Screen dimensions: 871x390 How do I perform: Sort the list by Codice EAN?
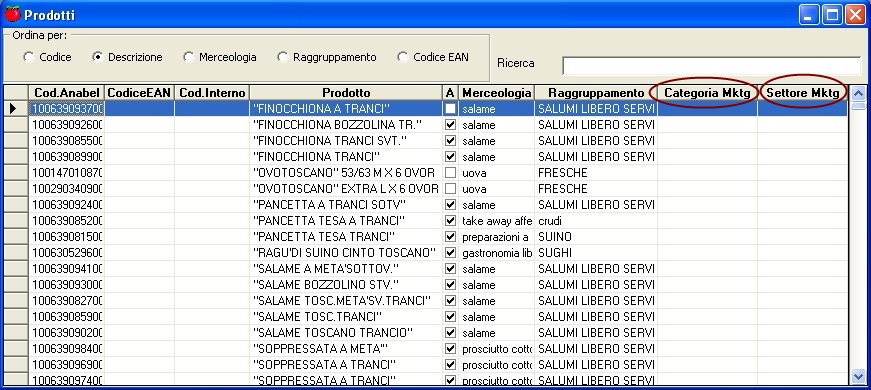pyautogui.click(x=403, y=57)
